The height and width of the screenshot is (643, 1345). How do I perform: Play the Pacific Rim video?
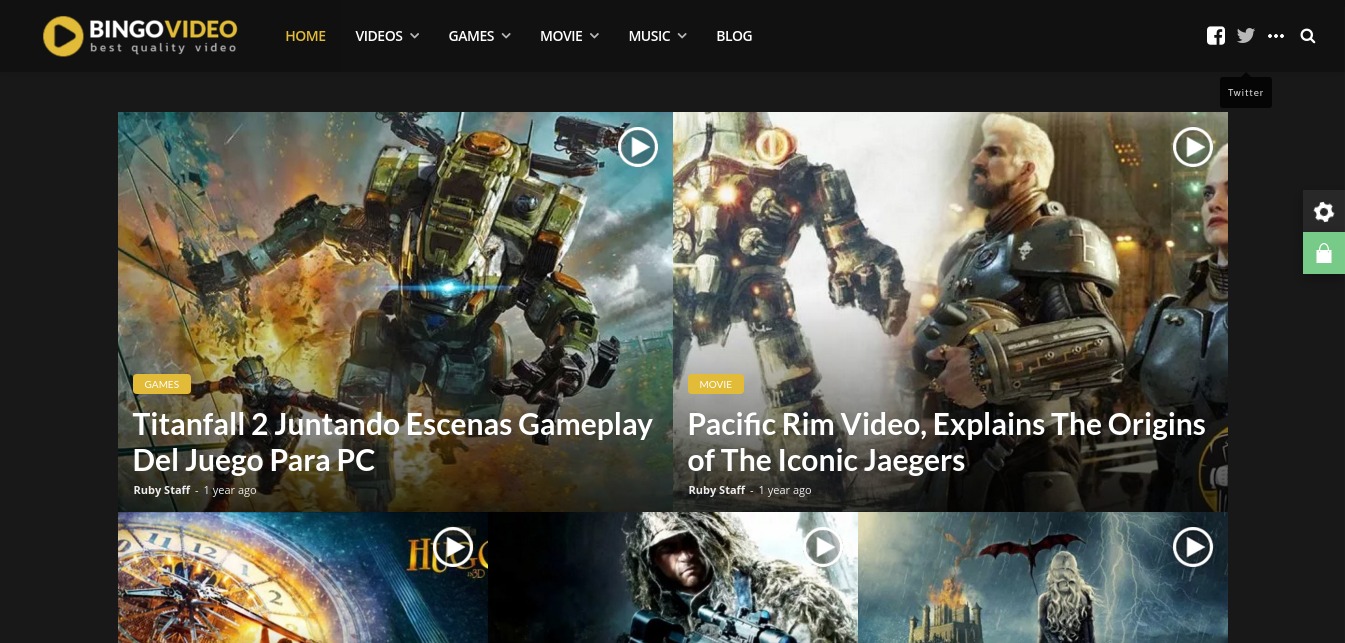coord(1193,147)
